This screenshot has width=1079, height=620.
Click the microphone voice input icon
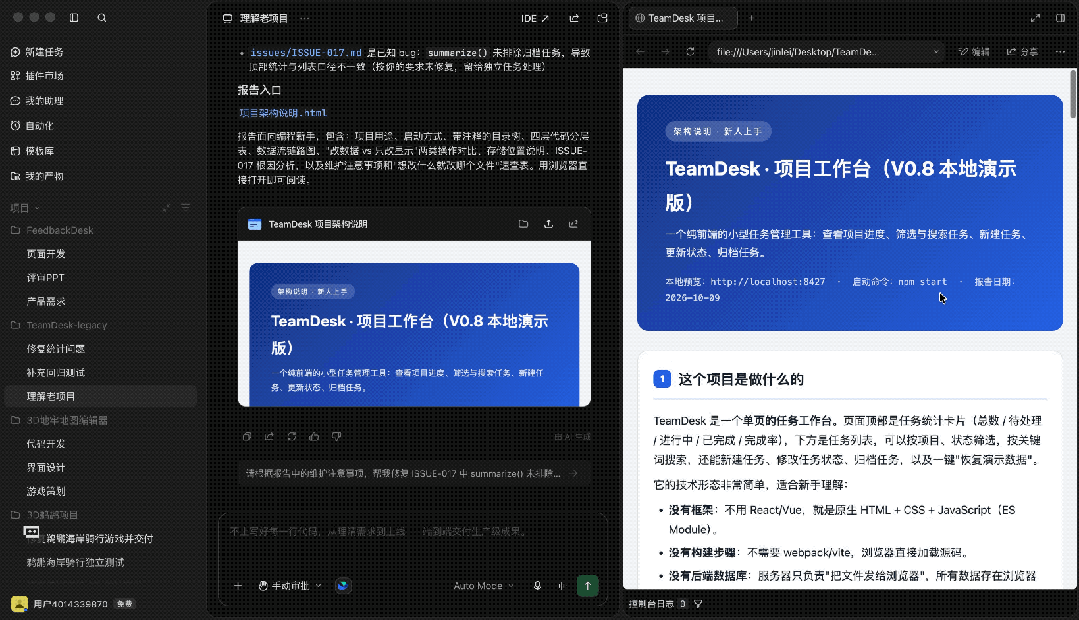click(x=537, y=586)
